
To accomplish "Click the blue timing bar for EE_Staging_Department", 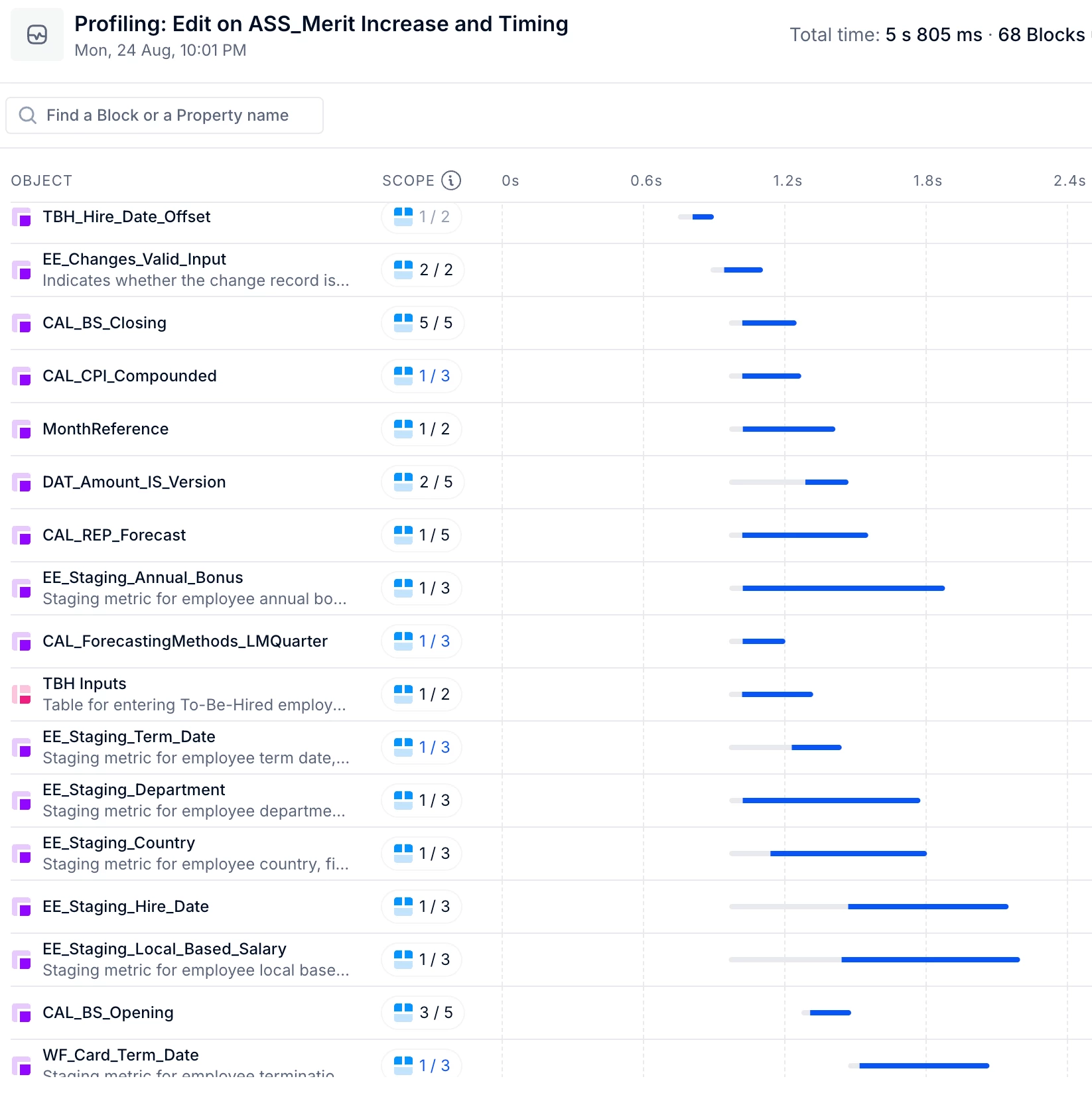I will 831,801.
